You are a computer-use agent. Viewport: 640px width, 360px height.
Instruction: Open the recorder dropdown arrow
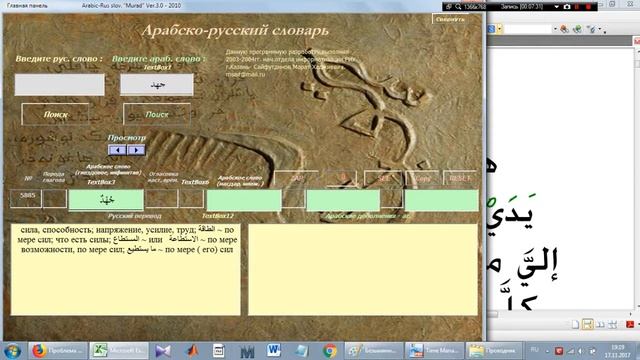click(556, 7)
